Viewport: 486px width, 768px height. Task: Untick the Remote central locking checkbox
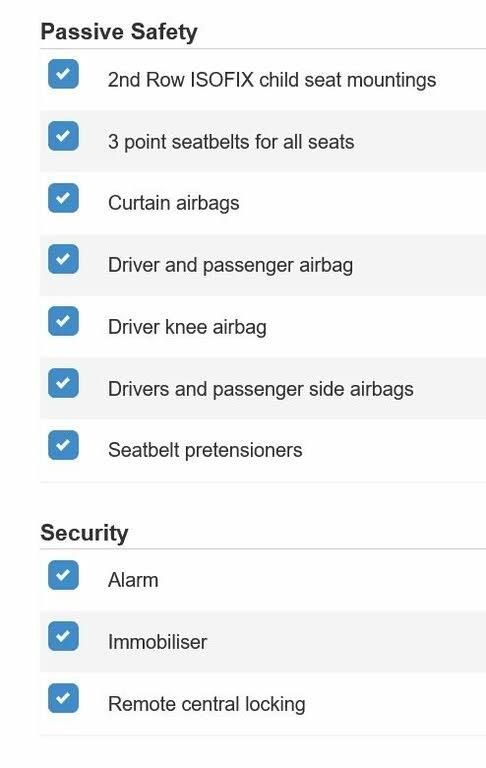pos(63,698)
